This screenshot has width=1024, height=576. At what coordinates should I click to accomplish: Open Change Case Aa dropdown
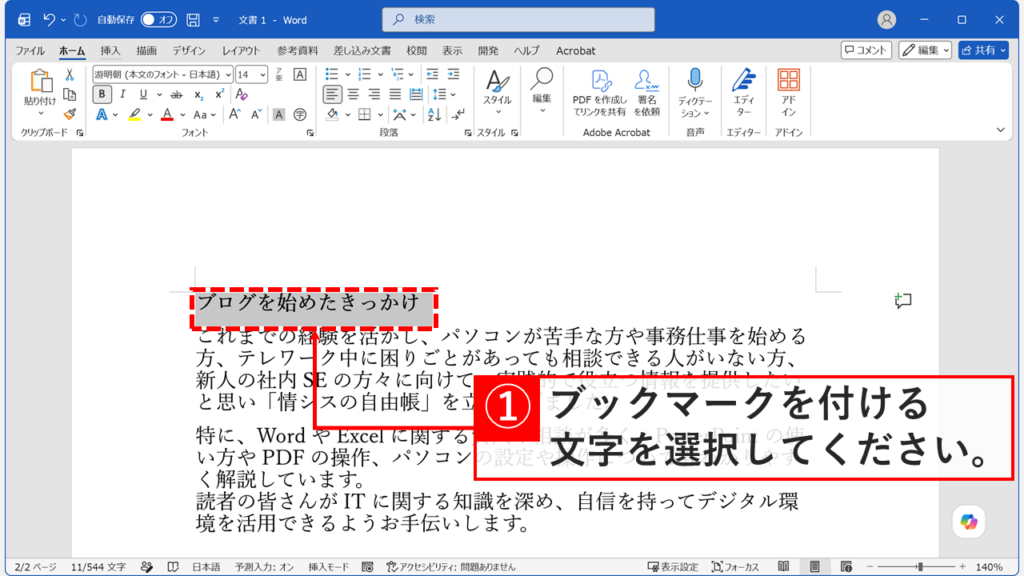[x=204, y=115]
